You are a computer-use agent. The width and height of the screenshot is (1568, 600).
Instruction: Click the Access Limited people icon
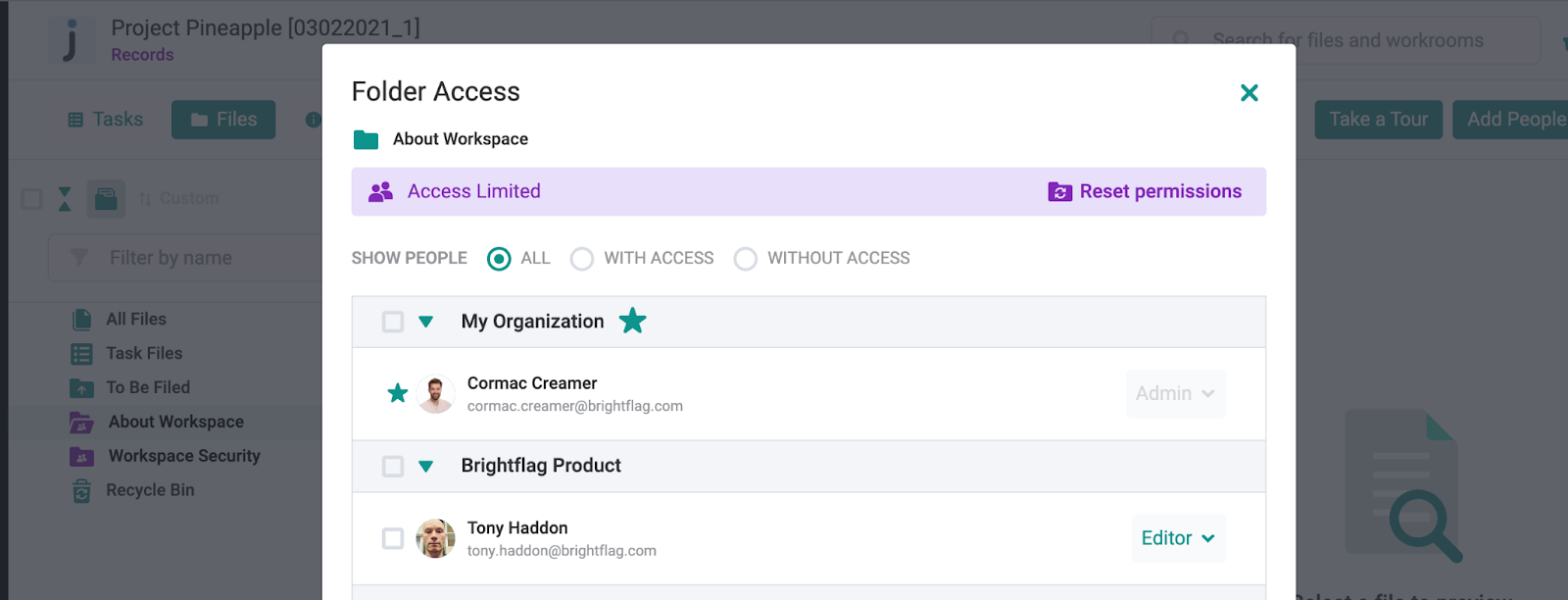point(380,192)
